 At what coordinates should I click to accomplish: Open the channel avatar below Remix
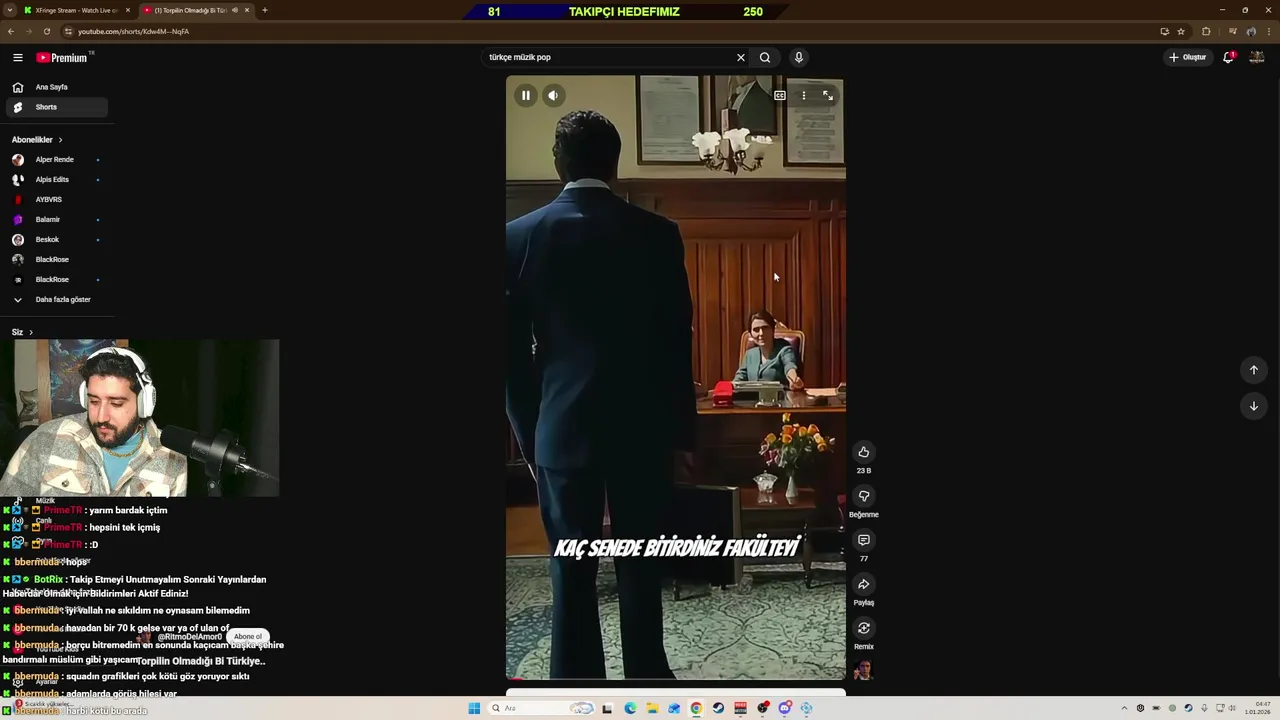863,669
